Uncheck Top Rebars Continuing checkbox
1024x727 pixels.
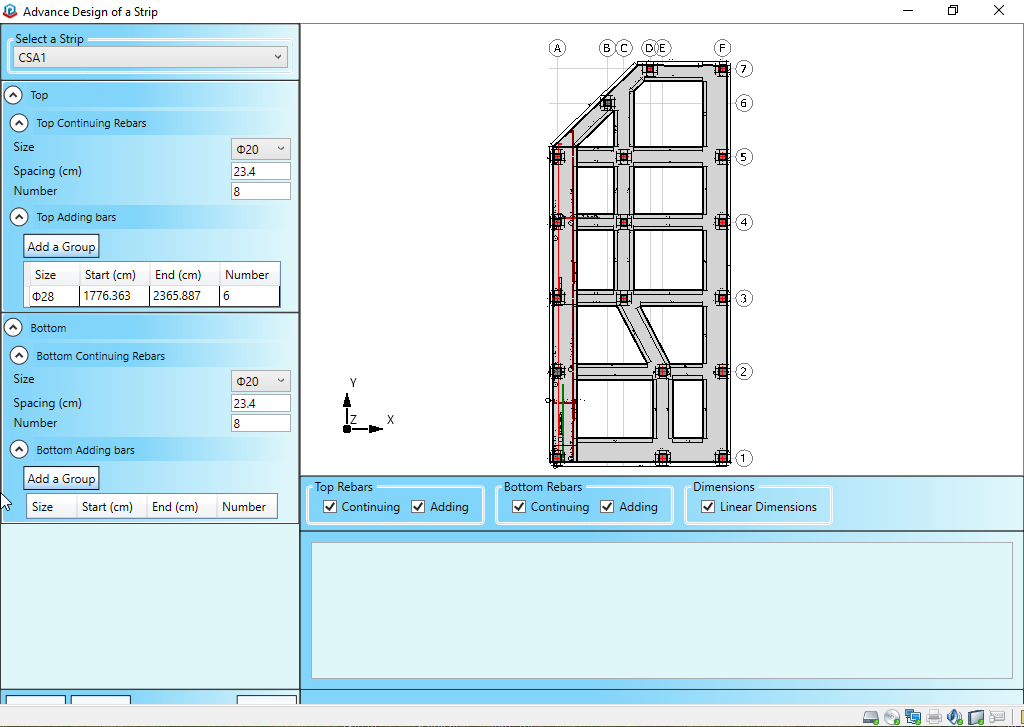click(x=330, y=506)
